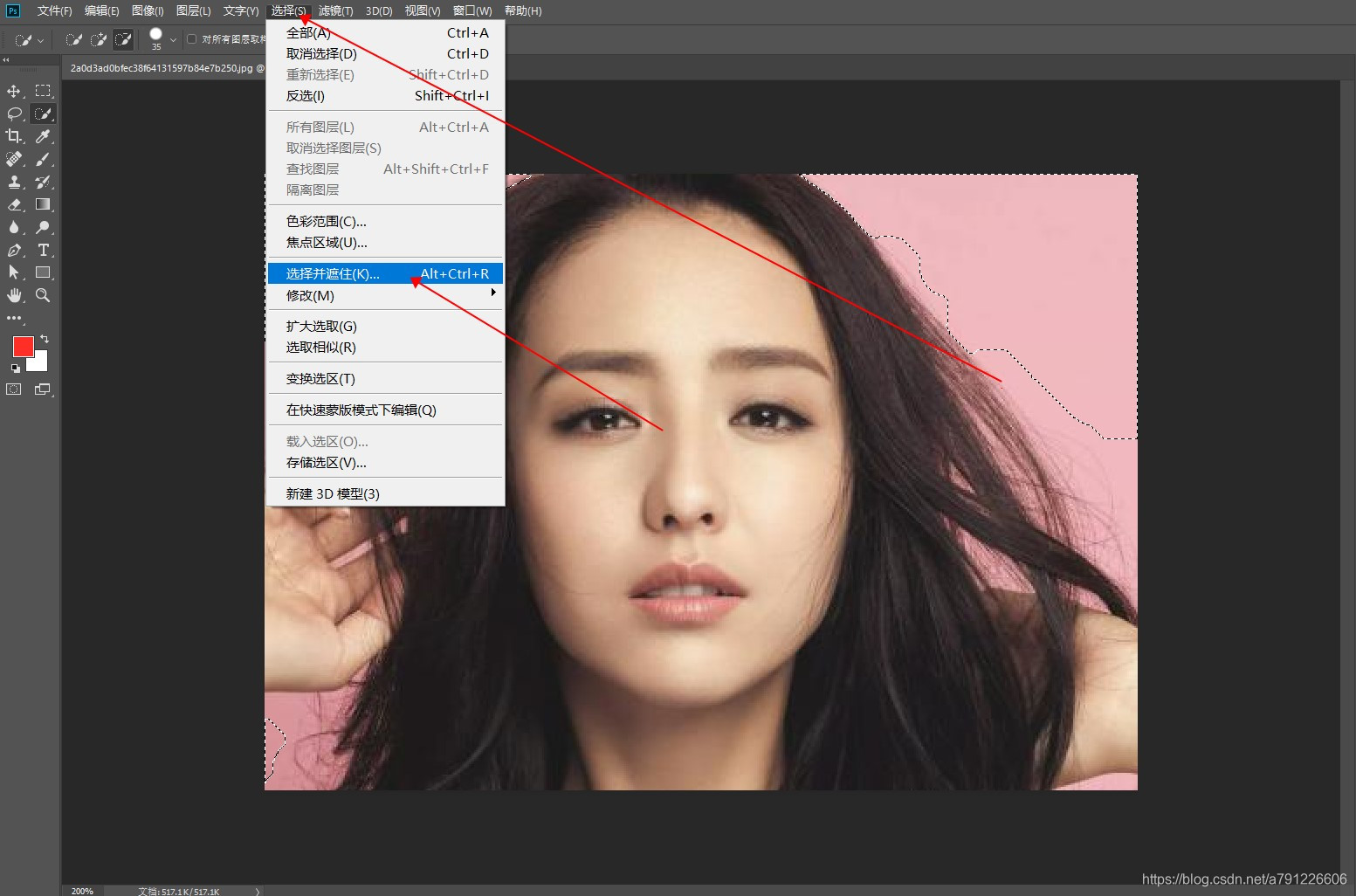Open the brush size 35 picker dropdown
This screenshot has width=1356, height=896.
(x=173, y=39)
